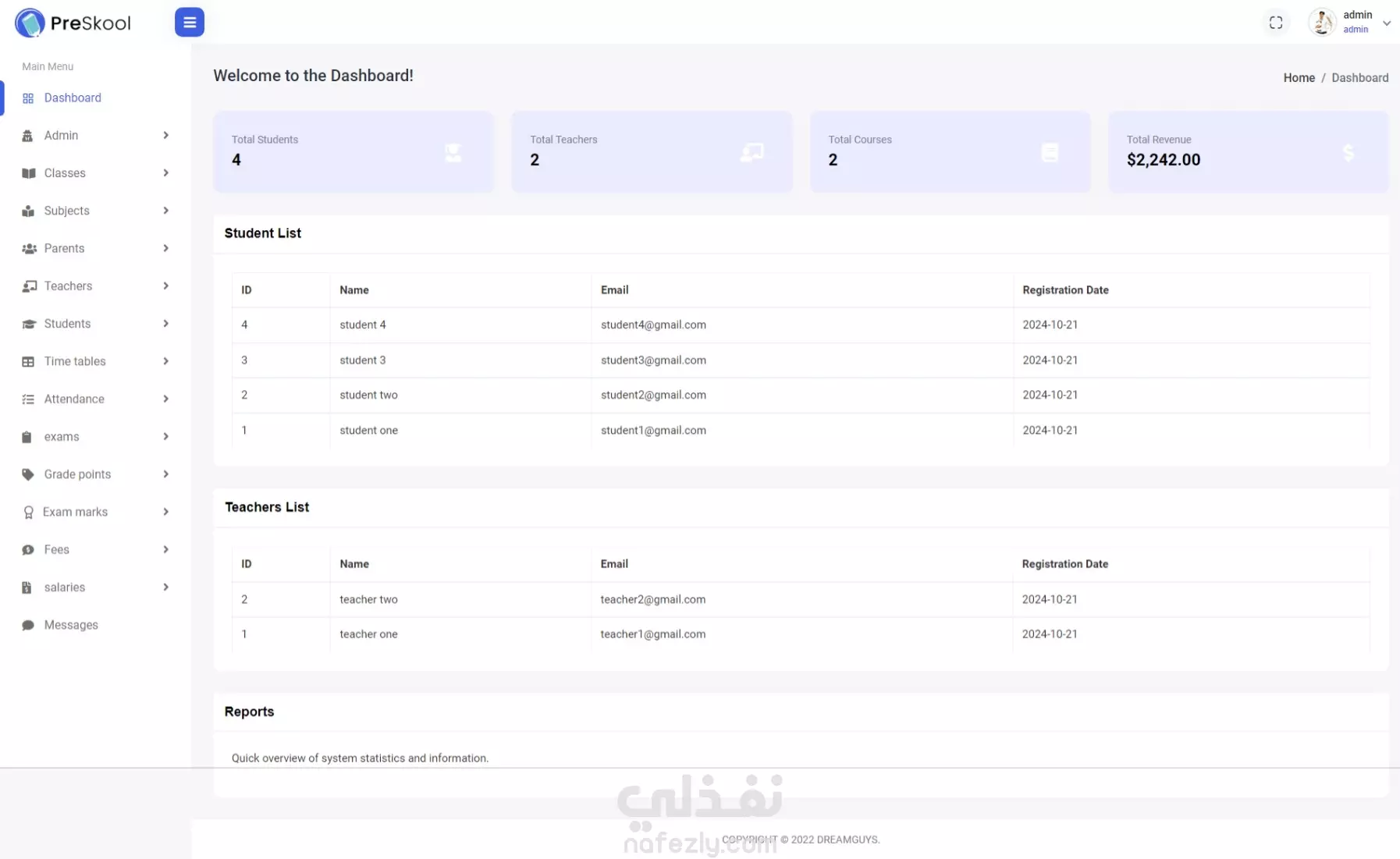The image size is (1400, 859).
Task: Select Dashboard in the main menu
Action: coord(73,98)
